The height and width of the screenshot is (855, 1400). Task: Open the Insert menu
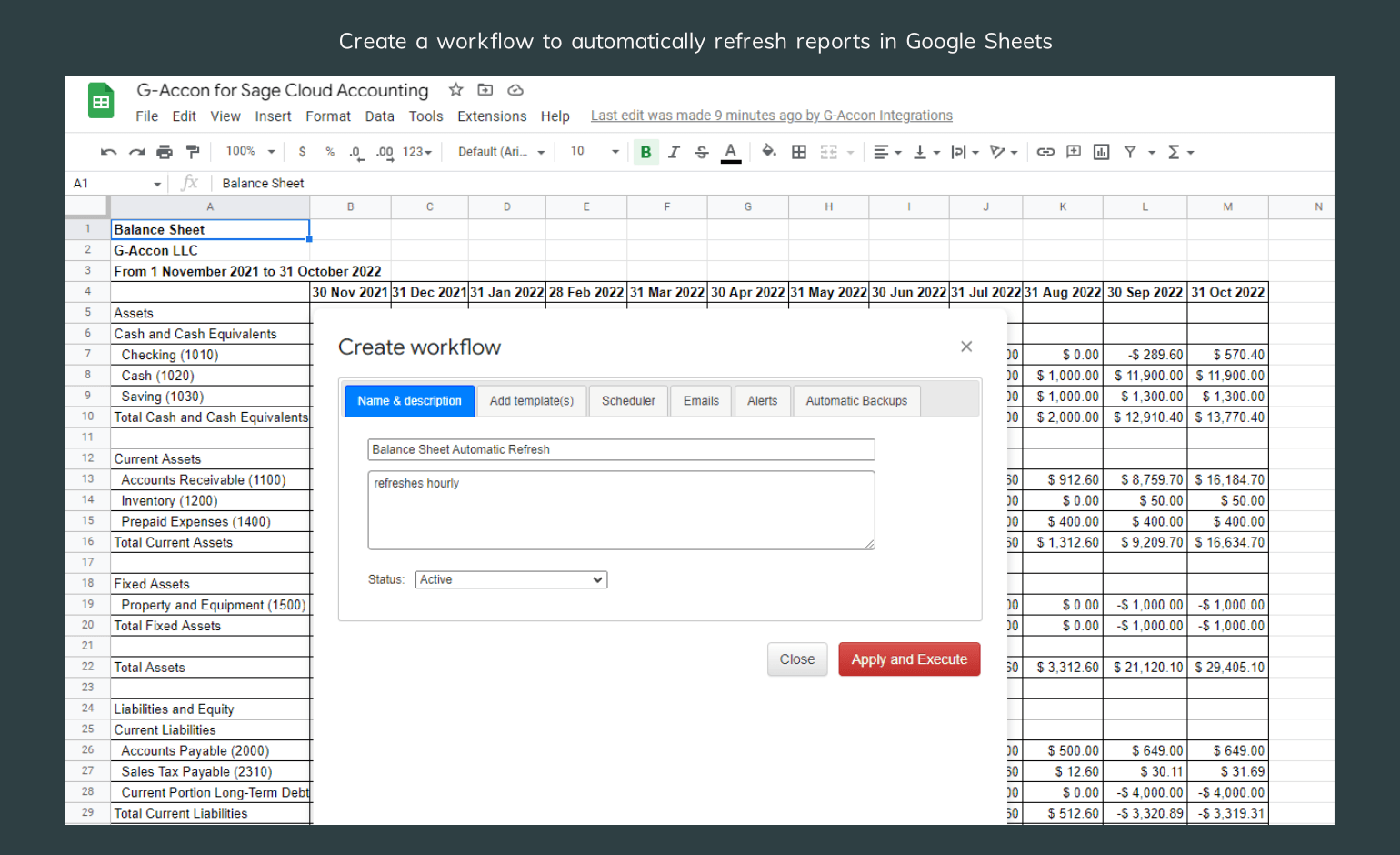click(273, 116)
